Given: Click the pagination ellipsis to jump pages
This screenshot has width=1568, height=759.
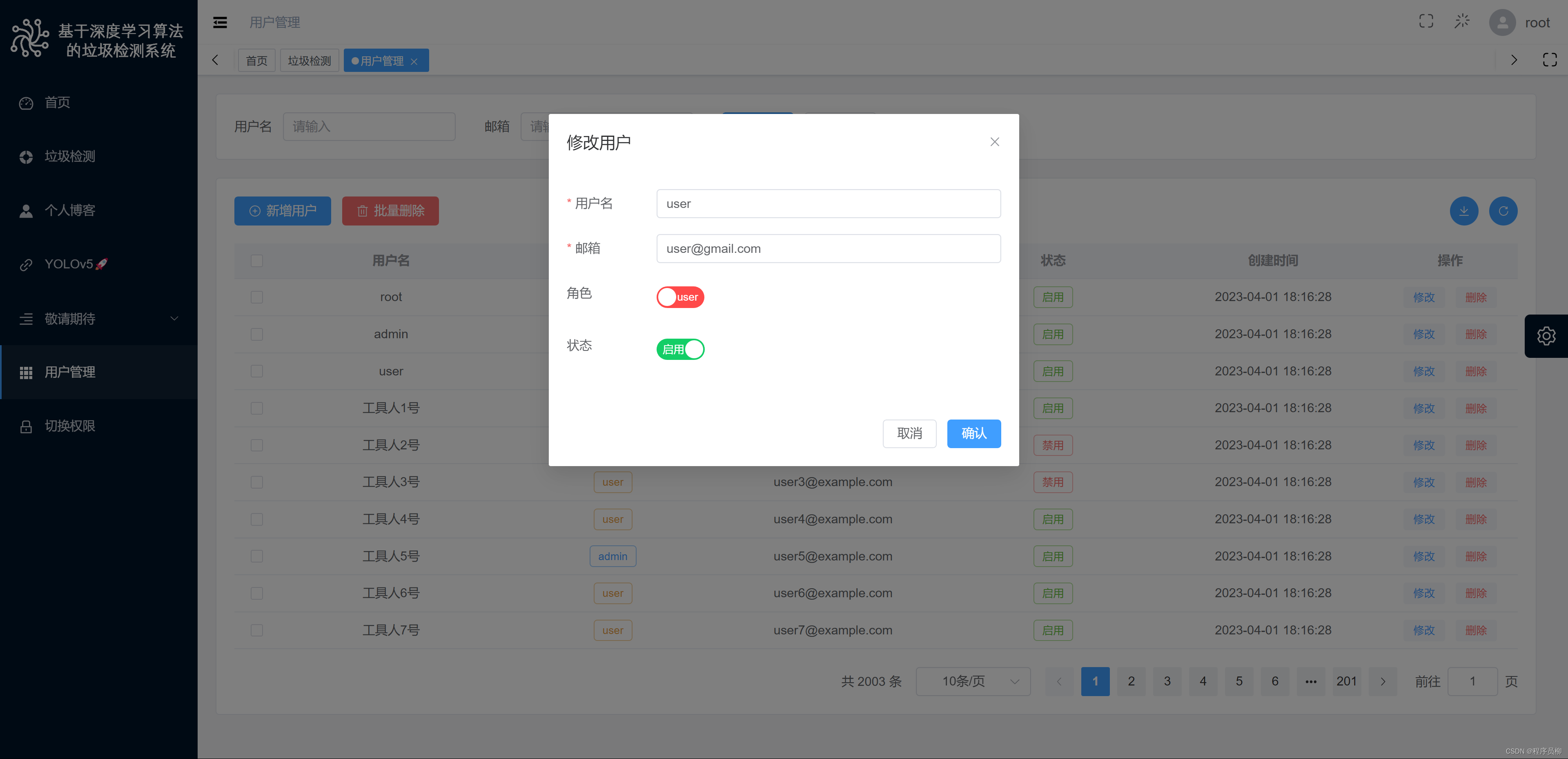Looking at the screenshot, I should click(1310, 681).
